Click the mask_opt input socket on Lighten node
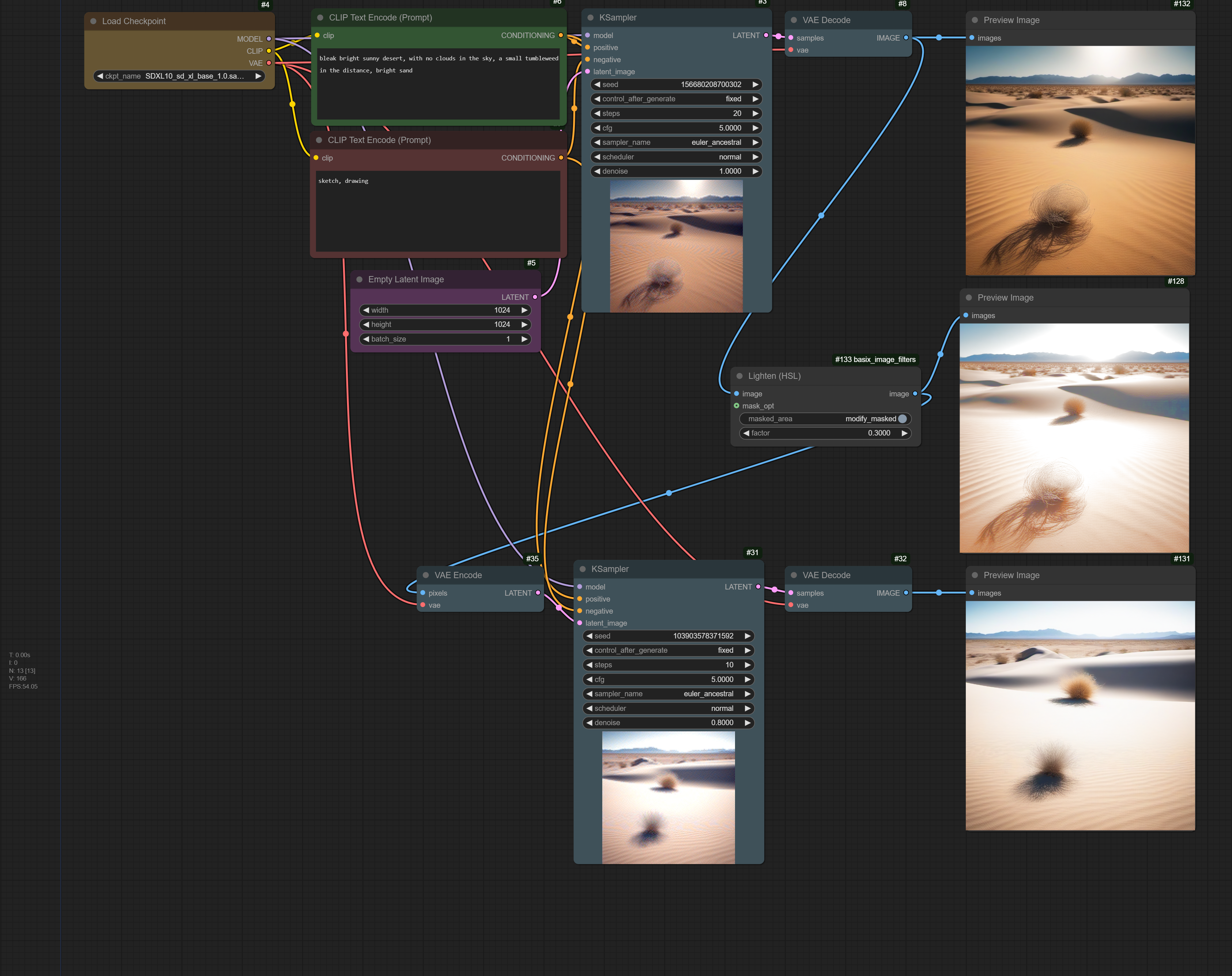The height and width of the screenshot is (976, 1232). 736,406
